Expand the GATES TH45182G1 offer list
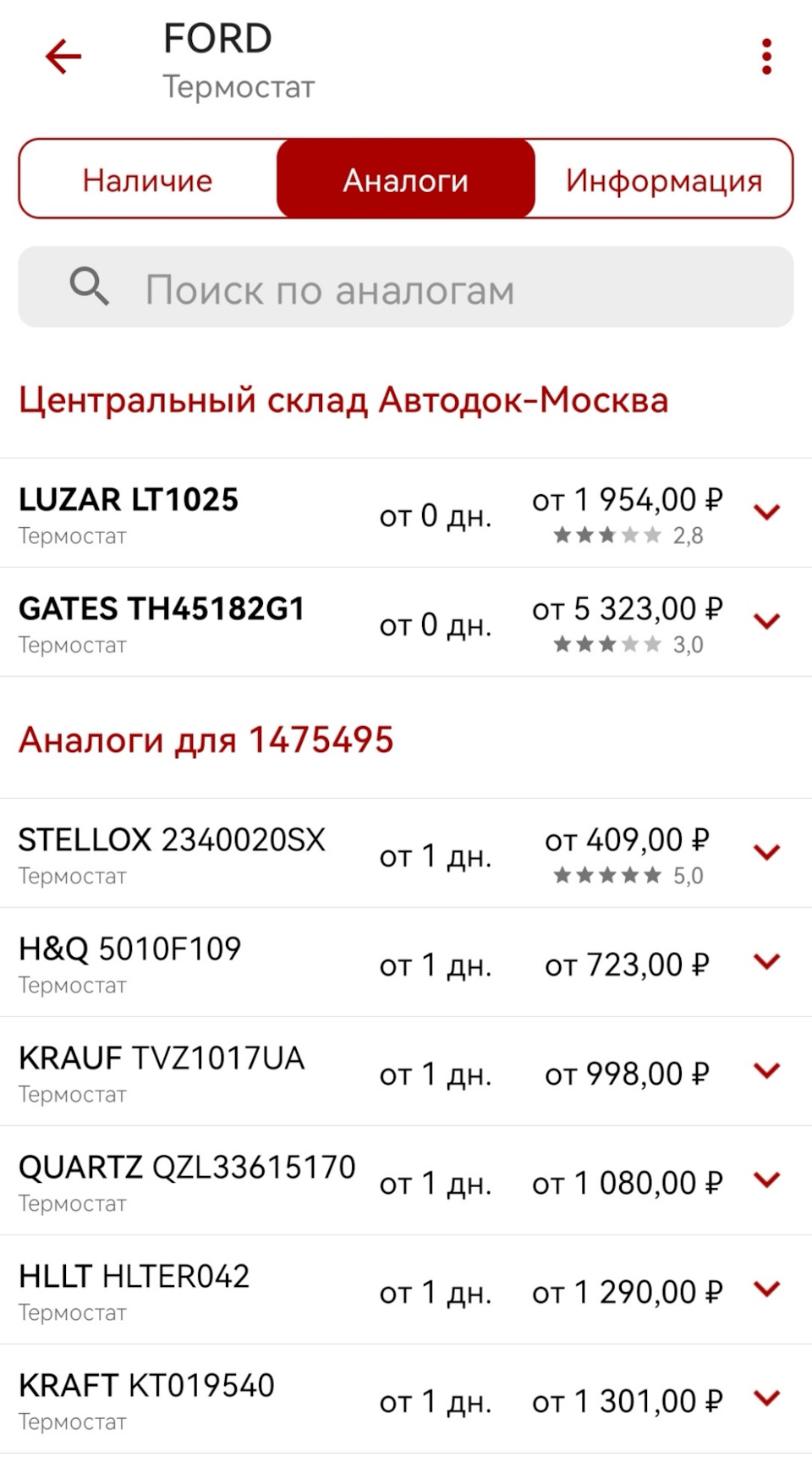The image size is (812, 1479). [x=768, y=620]
